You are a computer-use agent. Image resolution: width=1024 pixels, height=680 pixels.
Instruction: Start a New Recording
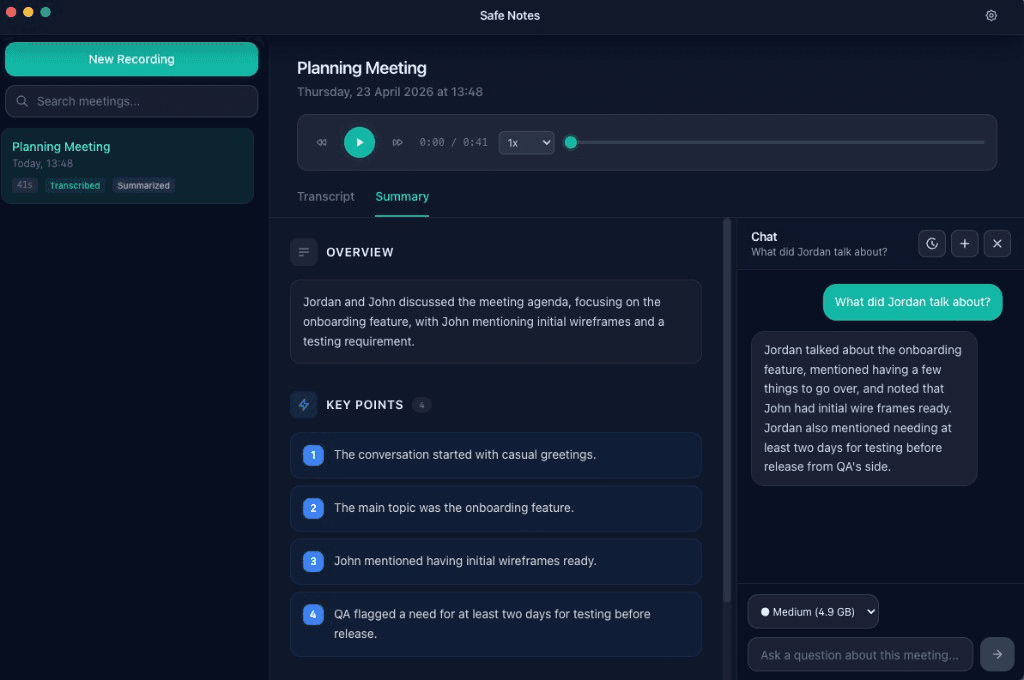point(131,59)
